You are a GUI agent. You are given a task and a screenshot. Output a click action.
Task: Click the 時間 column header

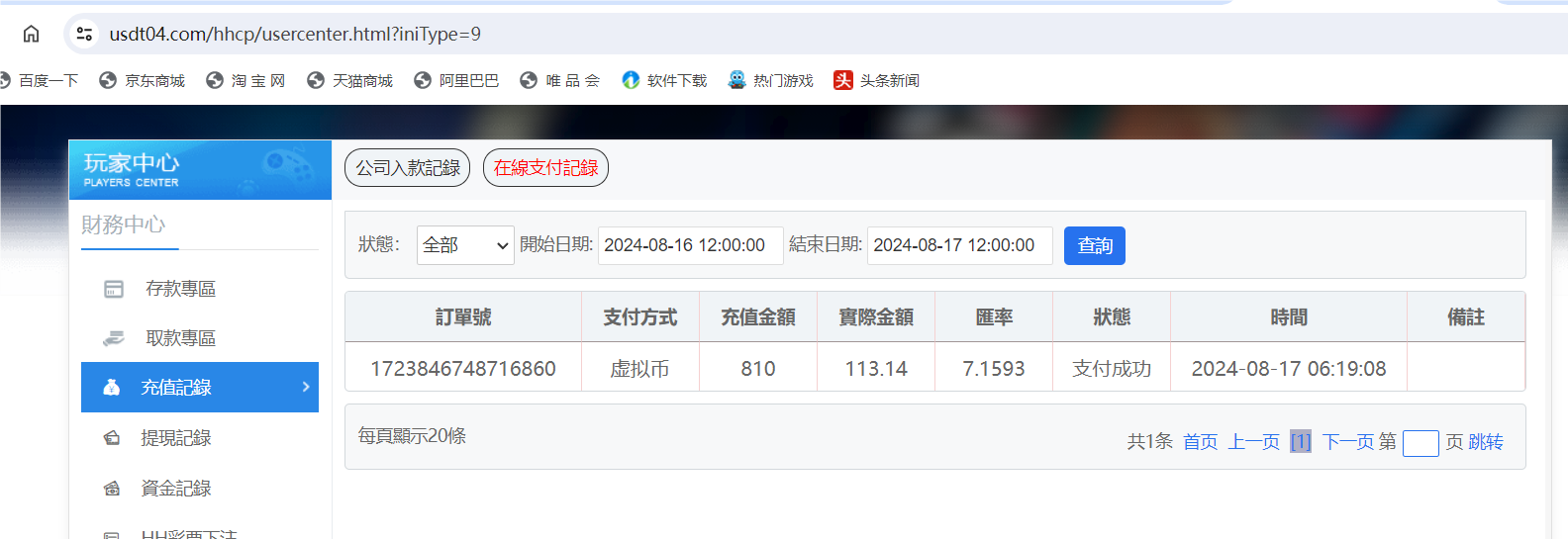(x=1289, y=317)
